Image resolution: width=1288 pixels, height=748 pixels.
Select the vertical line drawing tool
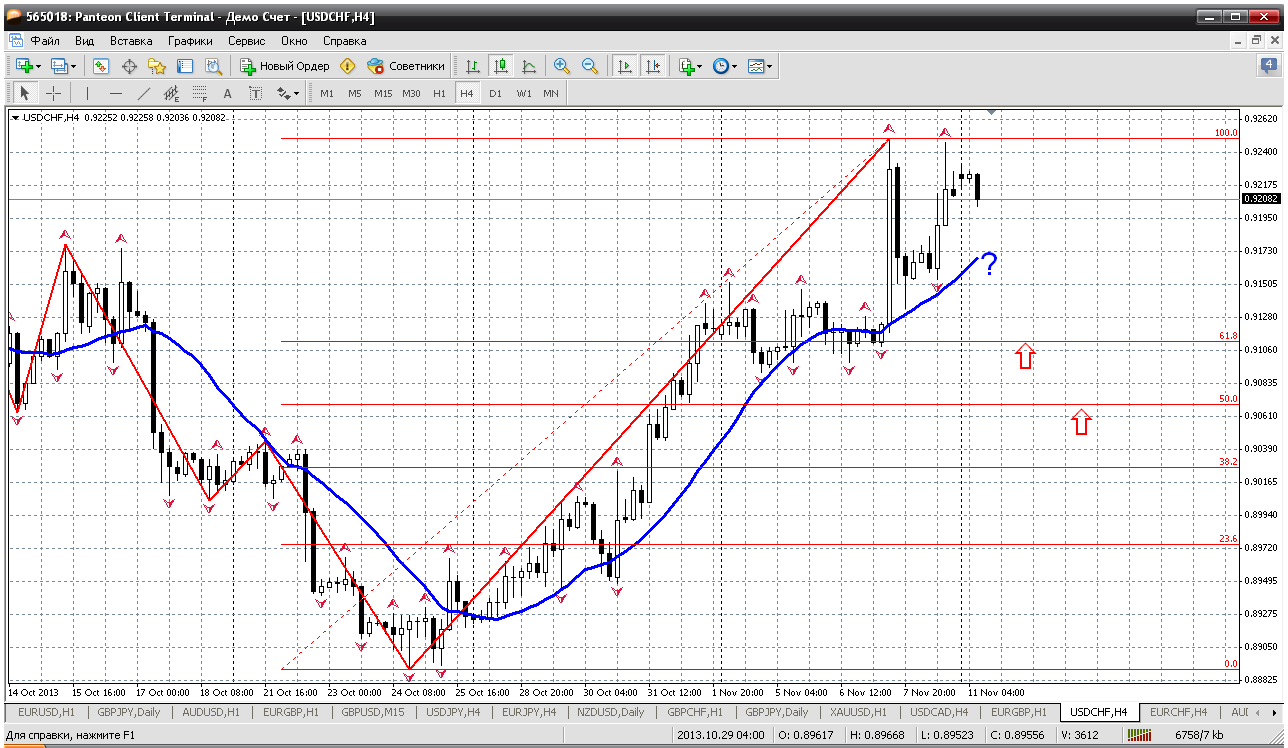coord(87,93)
